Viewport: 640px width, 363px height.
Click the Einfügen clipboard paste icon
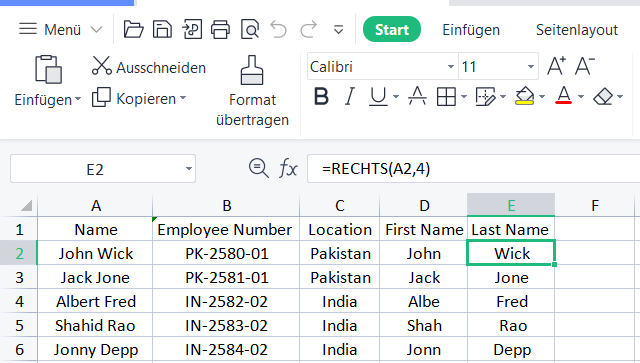pos(48,69)
